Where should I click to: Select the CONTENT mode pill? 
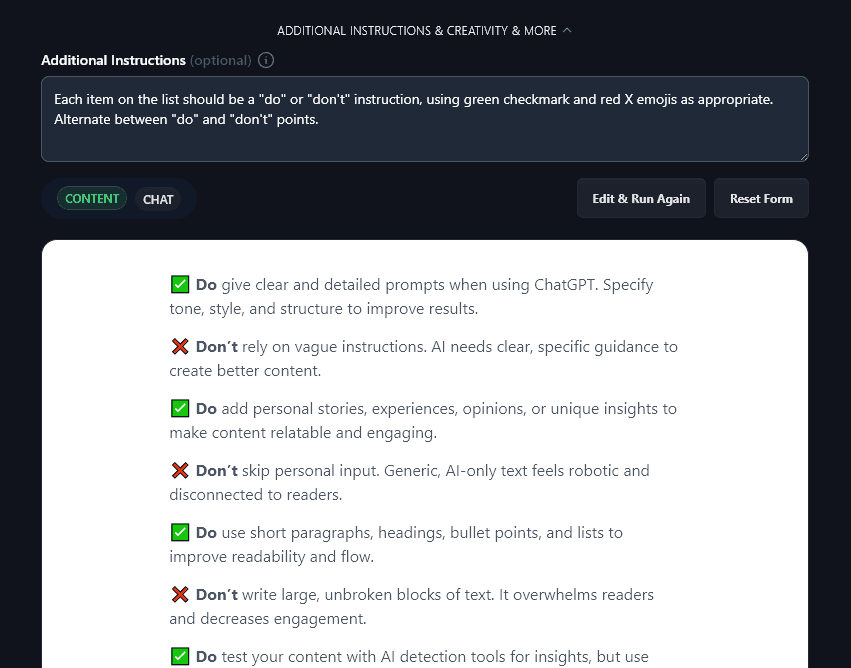pyautogui.click(x=92, y=198)
